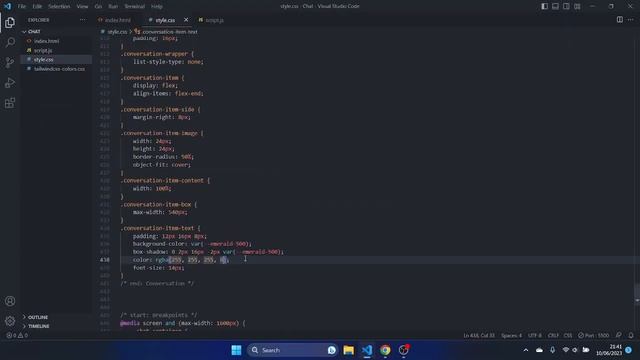Screen dimensions: 640x360
Task: Click Ln/Col cursor position in status bar
Action: [x=479, y=336]
